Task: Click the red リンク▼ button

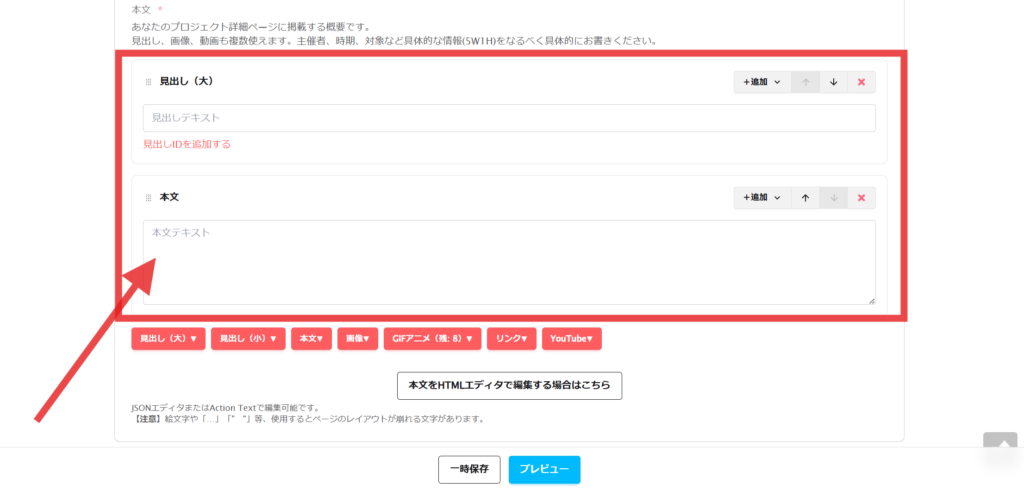Action: pos(512,339)
